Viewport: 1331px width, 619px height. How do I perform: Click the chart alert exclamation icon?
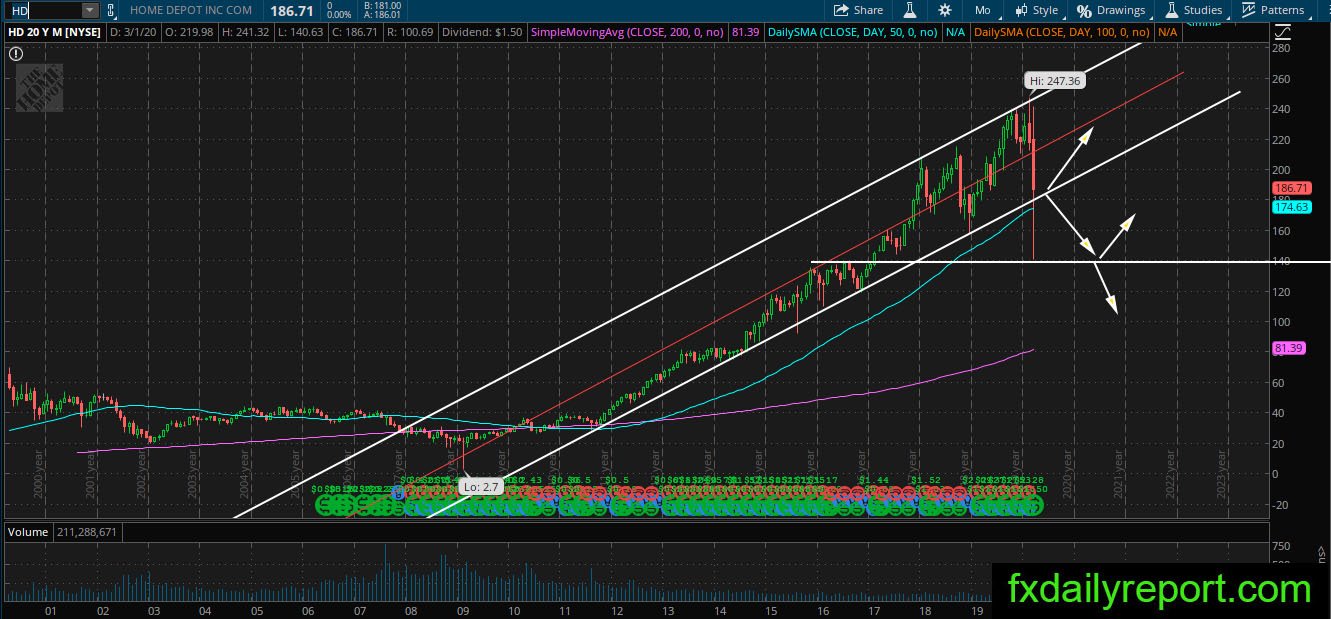click(16, 53)
